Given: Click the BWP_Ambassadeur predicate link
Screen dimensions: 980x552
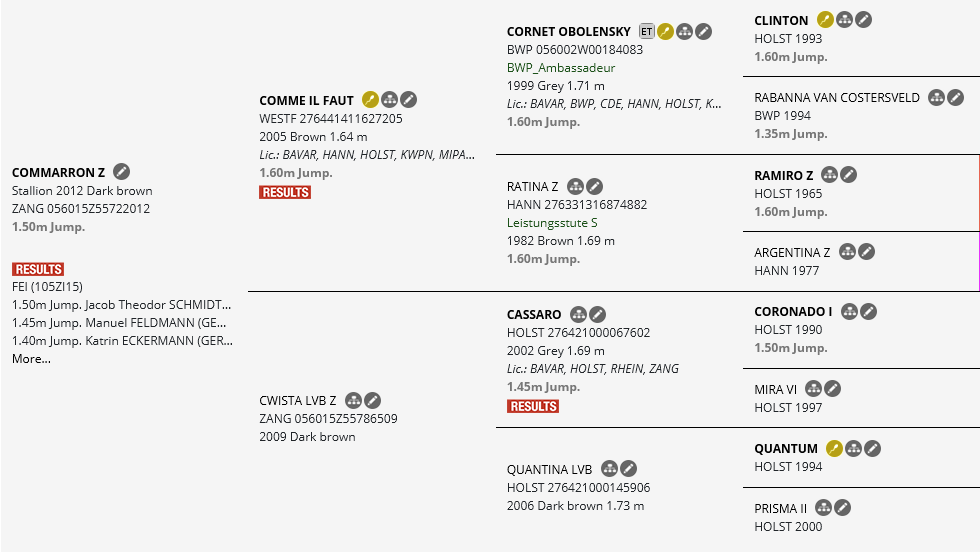Looking at the screenshot, I should pyautogui.click(x=561, y=68).
